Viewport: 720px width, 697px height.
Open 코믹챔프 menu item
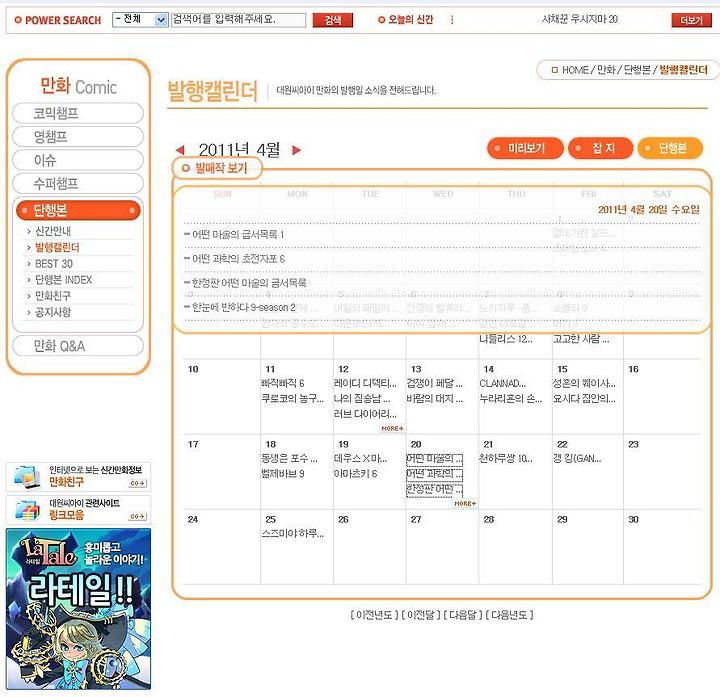pos(78,113)
